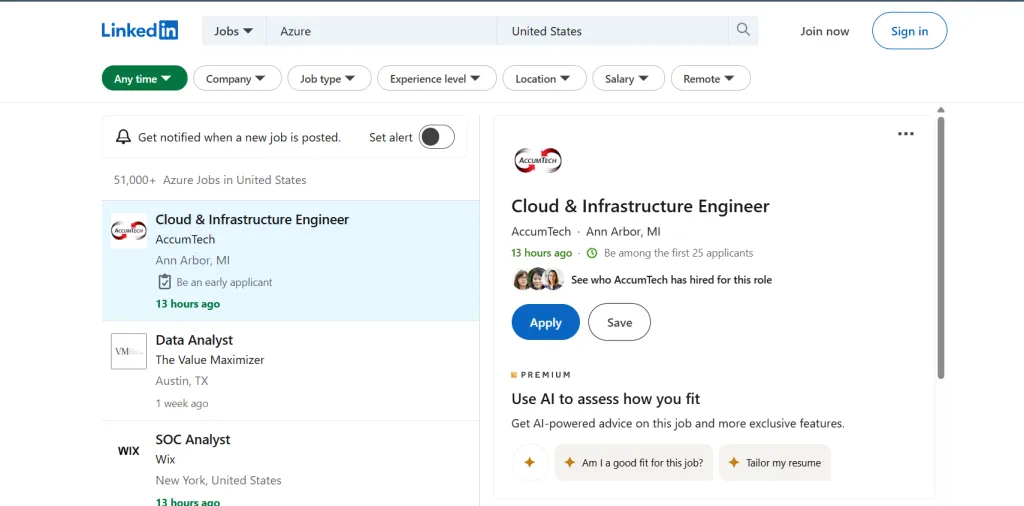This screenshot has width=1024, height=506.
Task: Open the SOC Analyst job listing
Action: point(193,439)
